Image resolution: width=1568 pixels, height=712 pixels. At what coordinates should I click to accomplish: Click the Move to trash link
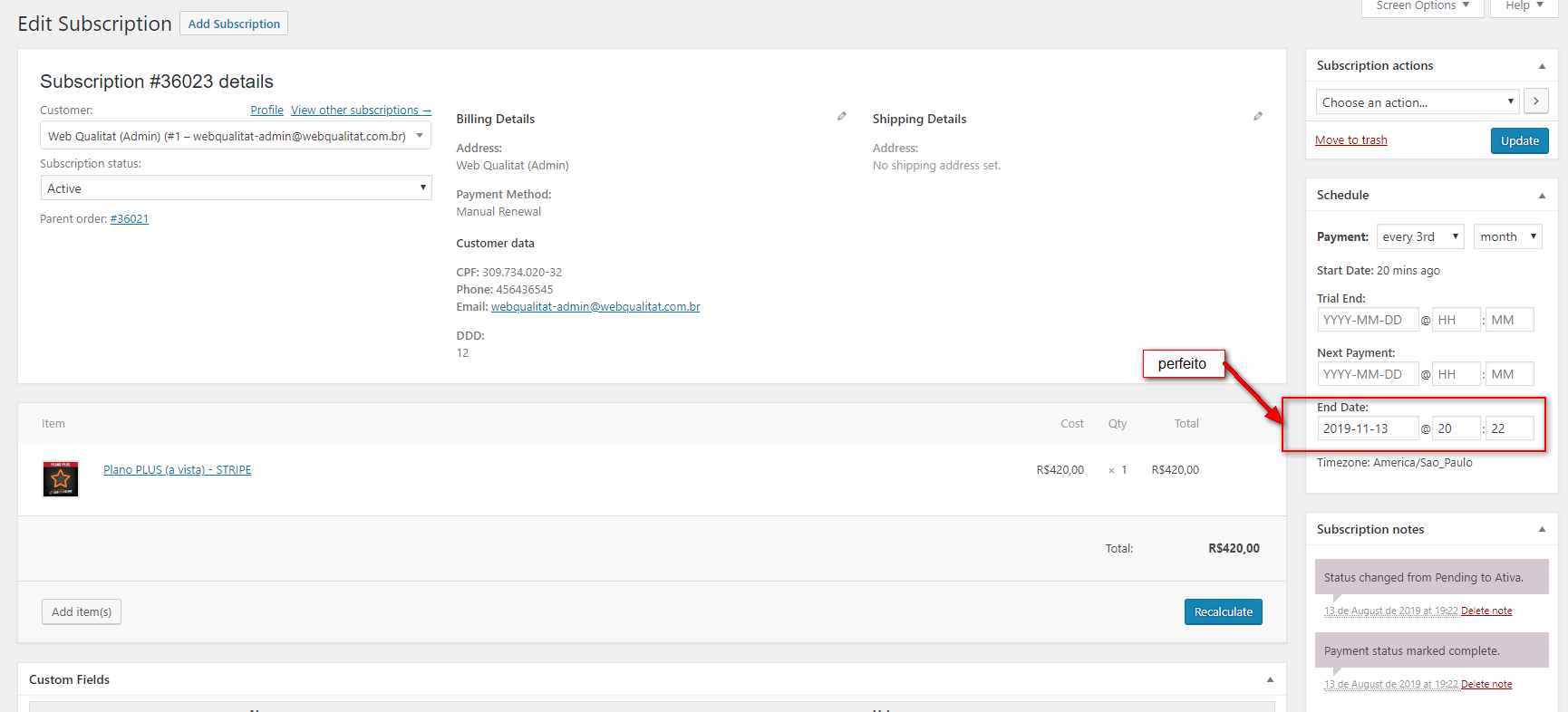1350,140
